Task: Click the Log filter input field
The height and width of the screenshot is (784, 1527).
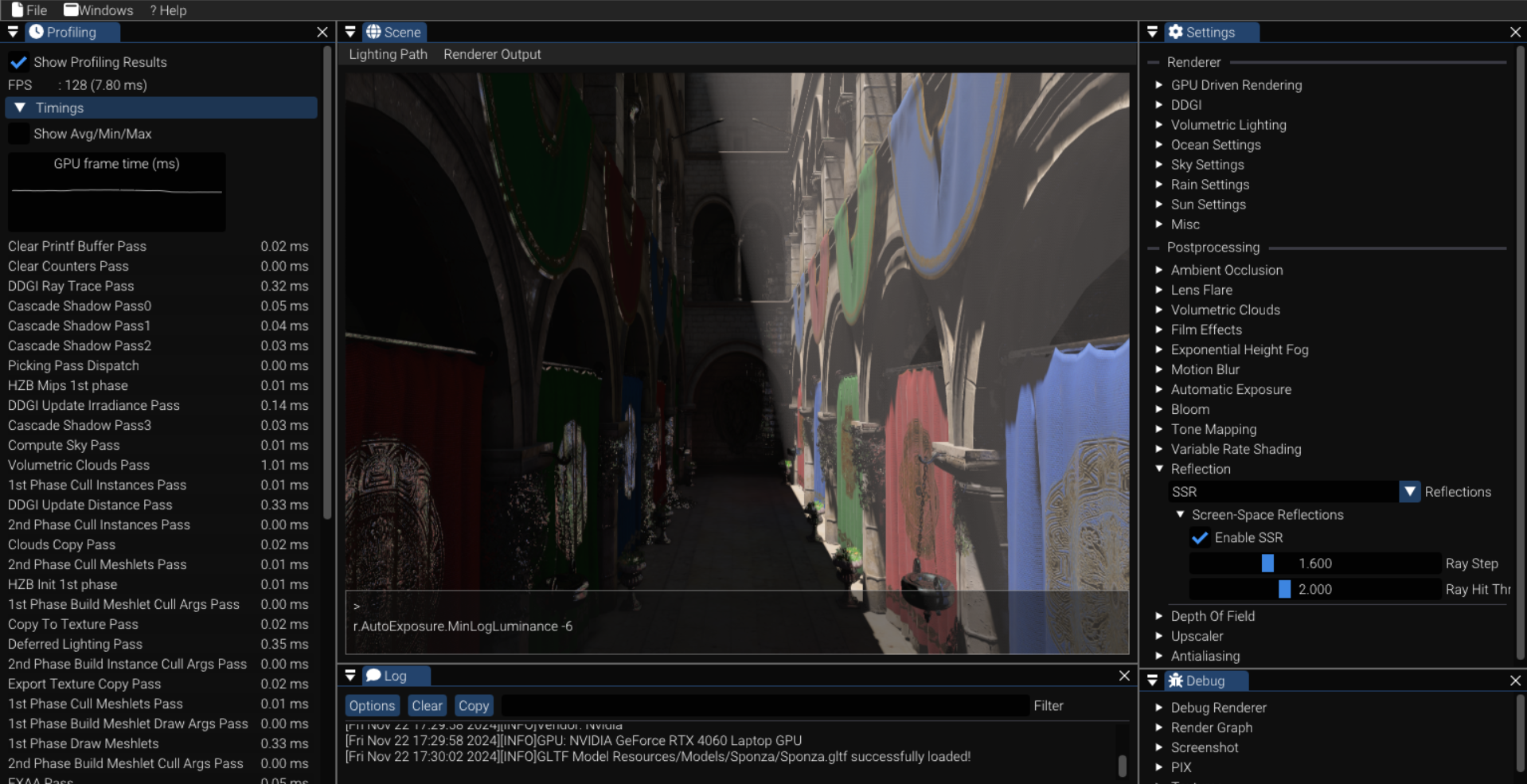Action: coord(764,705)
